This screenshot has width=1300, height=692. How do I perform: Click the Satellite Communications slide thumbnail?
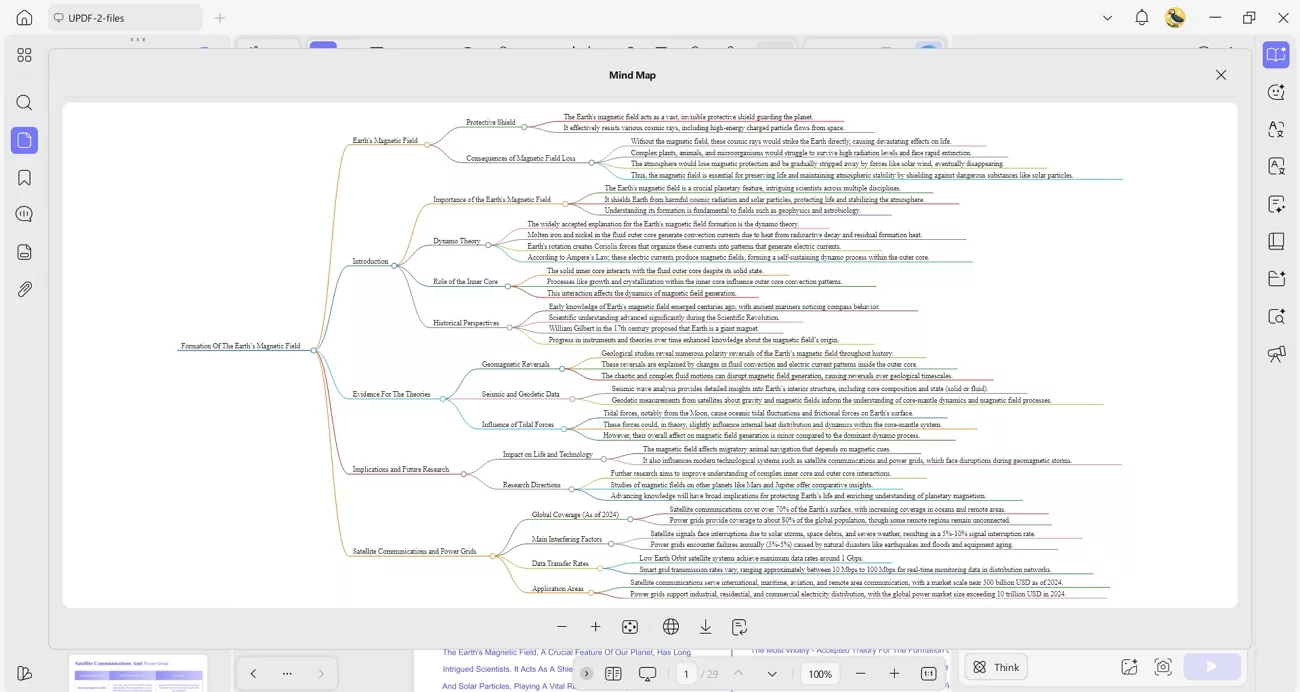[x=137, y=672]
